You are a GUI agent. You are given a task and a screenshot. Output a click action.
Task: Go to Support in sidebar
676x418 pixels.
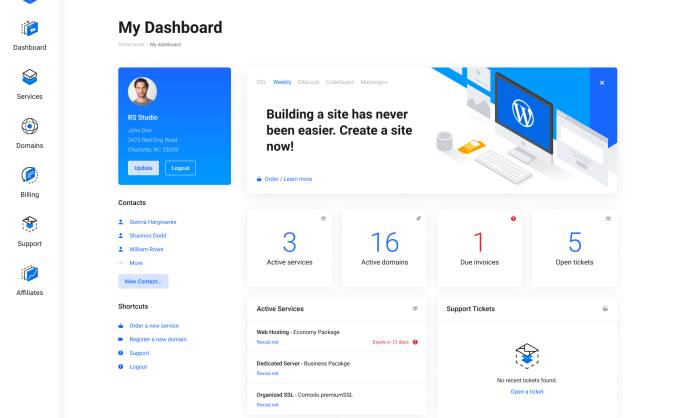point(29,224)
